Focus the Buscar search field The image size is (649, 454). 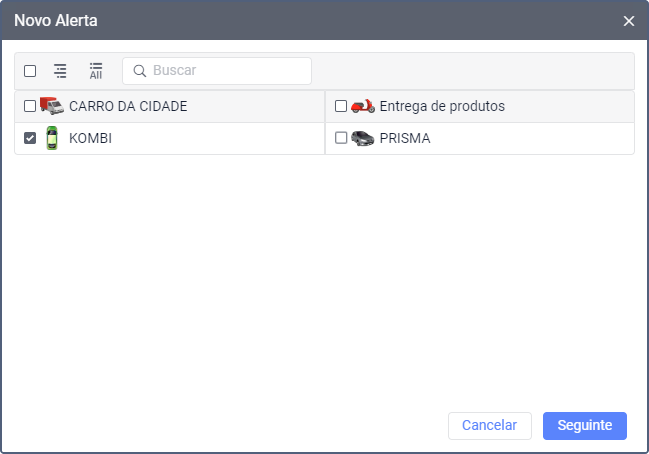tap(217, 71)
